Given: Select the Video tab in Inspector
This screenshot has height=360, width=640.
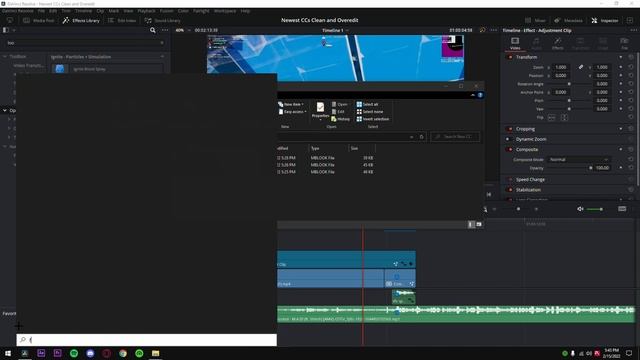Looking at the screenshot, I should (x=515, y=43).
